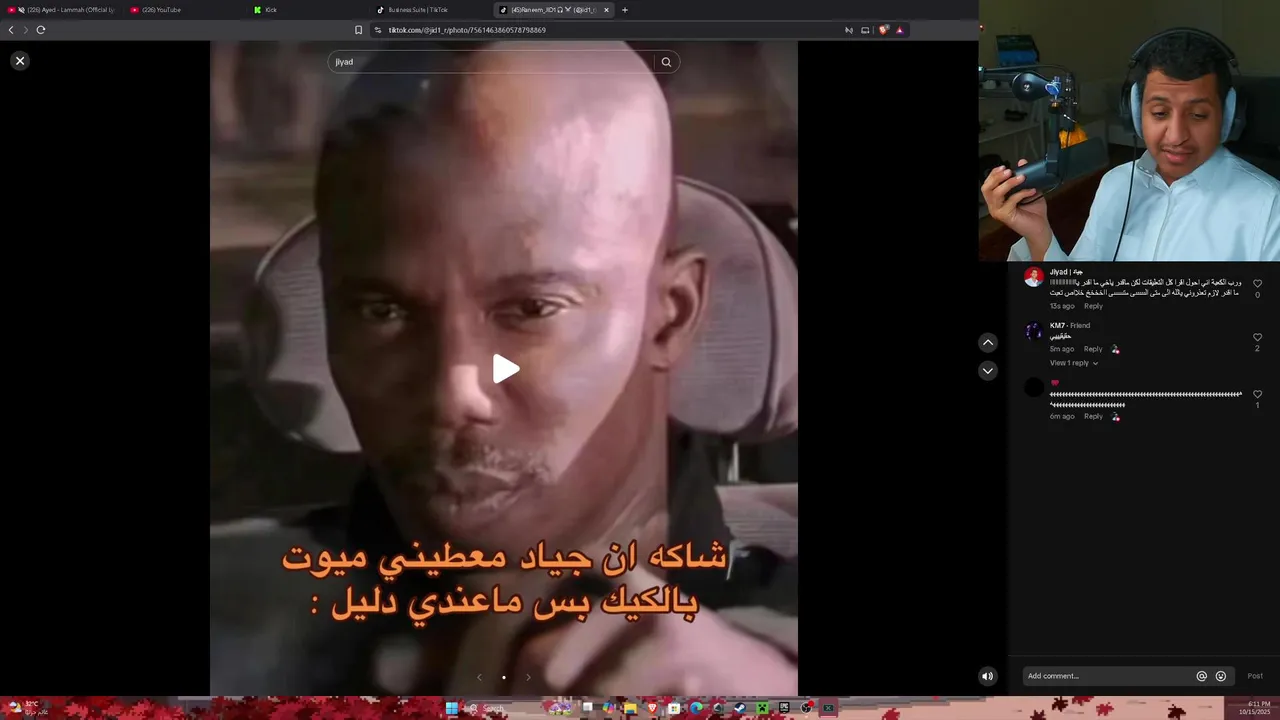Switch to the Kick browser tab
Screen dimensions: 1280x720
(308, 10)
